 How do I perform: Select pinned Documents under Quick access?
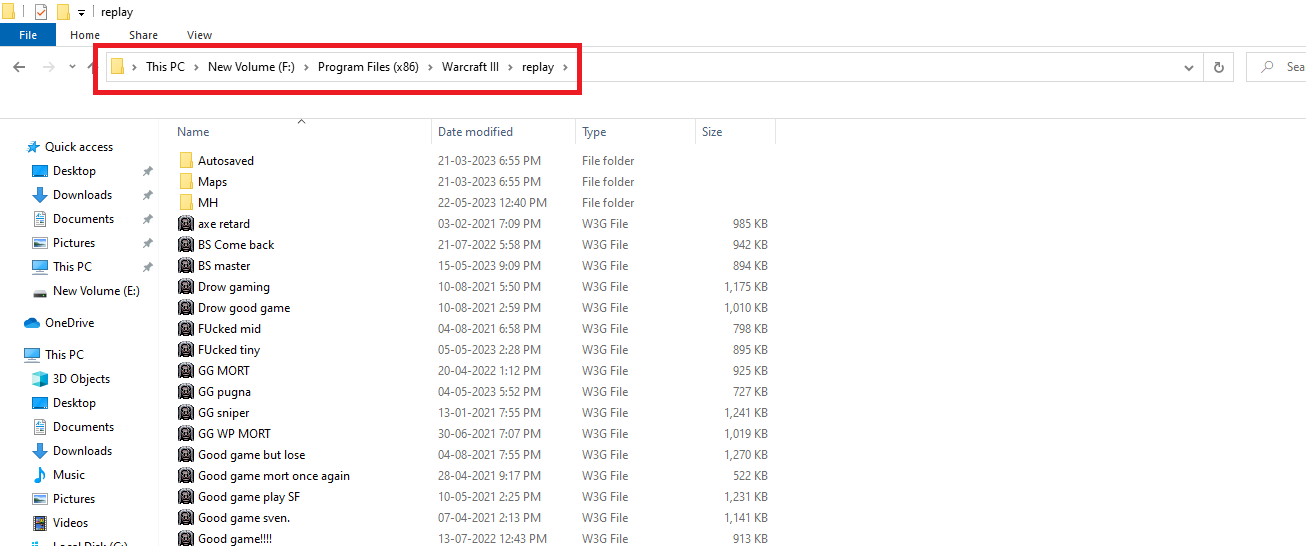click(83, 219)
